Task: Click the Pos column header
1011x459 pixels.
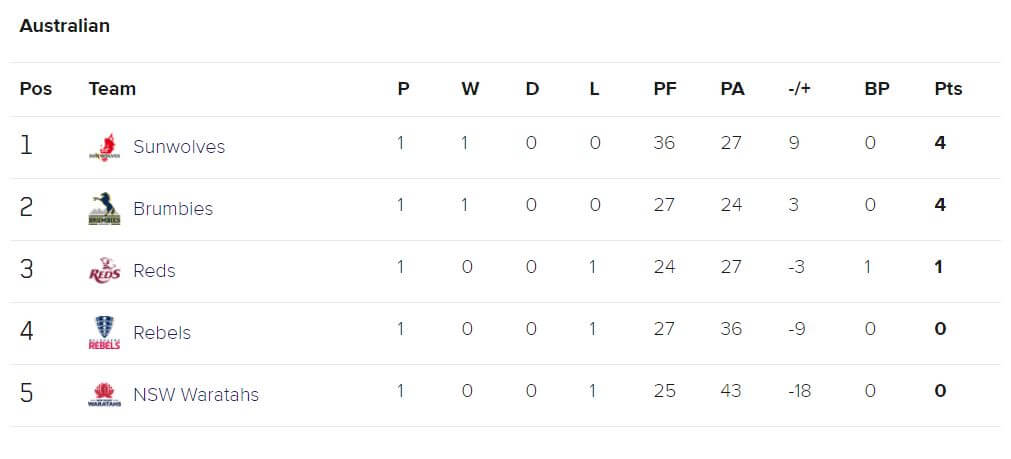Action: click(35, 89)
